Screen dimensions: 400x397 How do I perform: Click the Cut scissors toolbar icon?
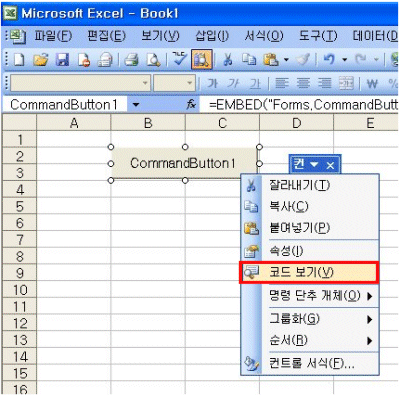228,60
